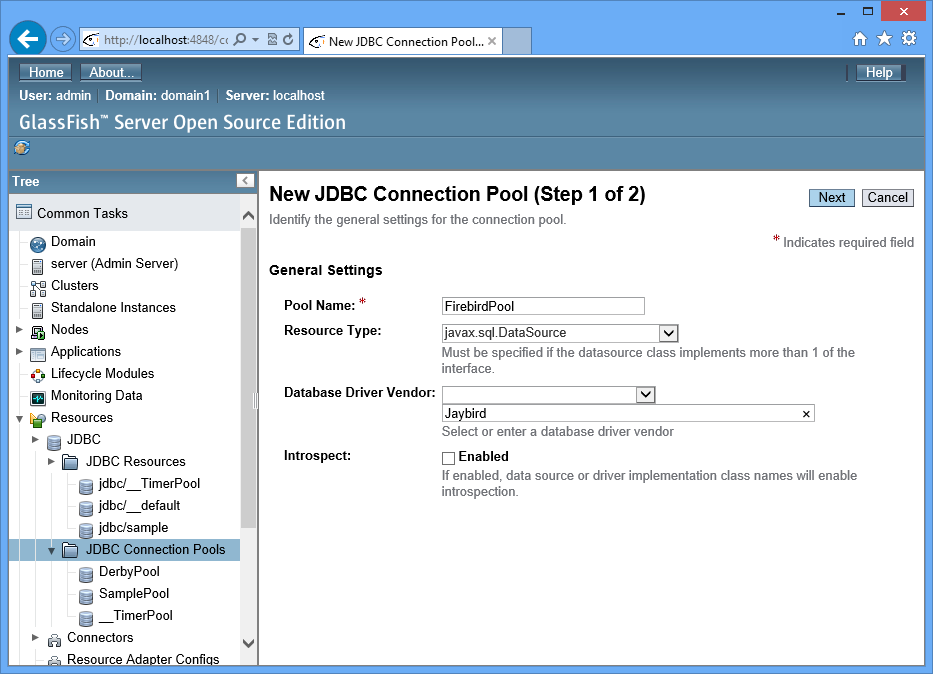The width and height of the screenshot is (933, 674).
Task: Open Common Tasks in the tree
Action: [82, 213]
